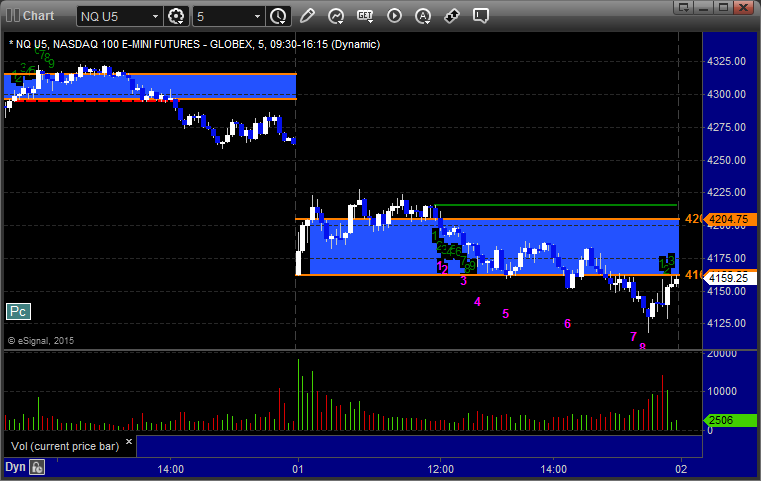Click the 4225.00 price axis label
This screenshot has width=761, height=481.
point(727,192)
